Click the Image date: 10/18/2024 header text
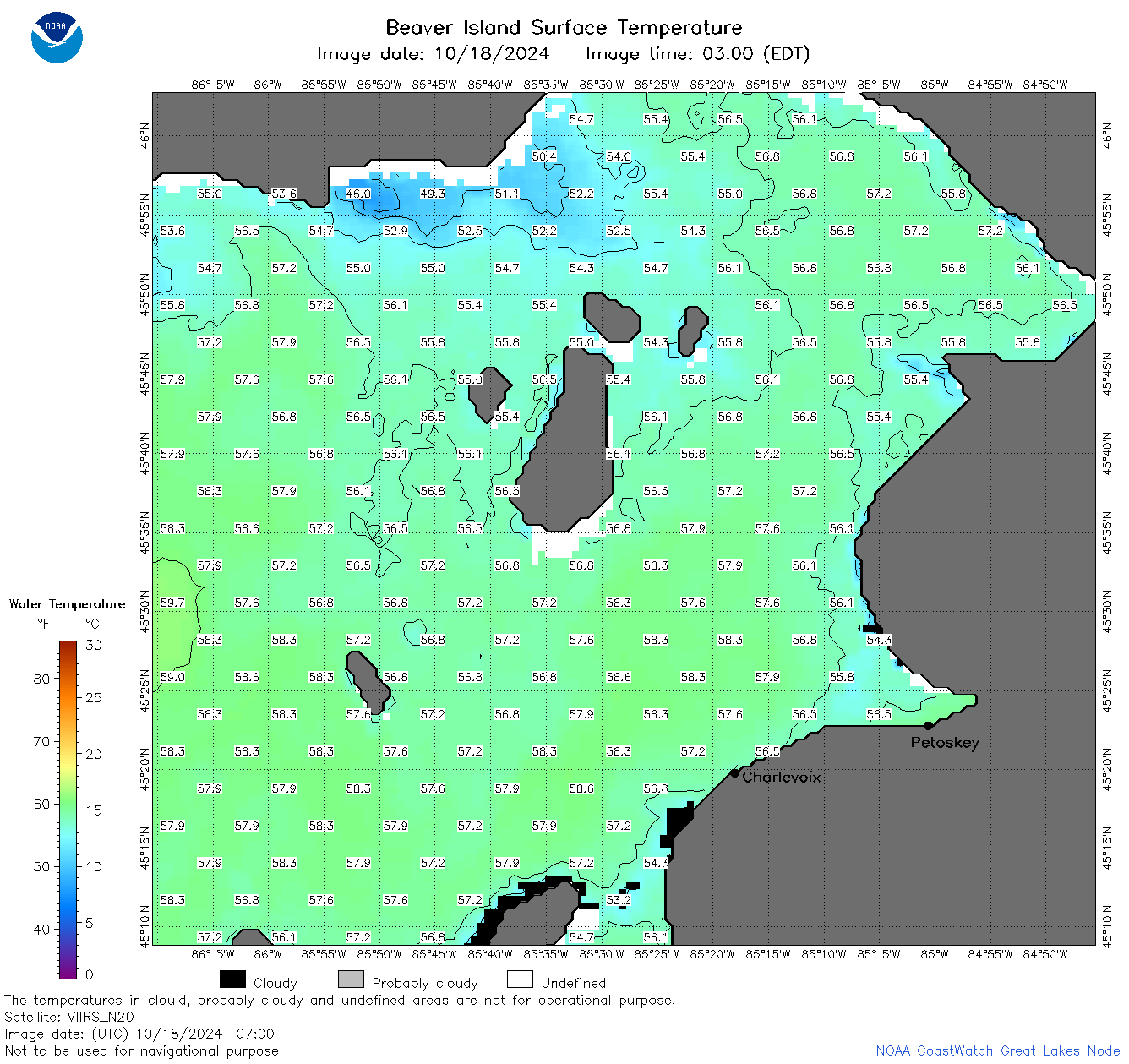This screenshot has width=1129, height=1064. (433, 54)
